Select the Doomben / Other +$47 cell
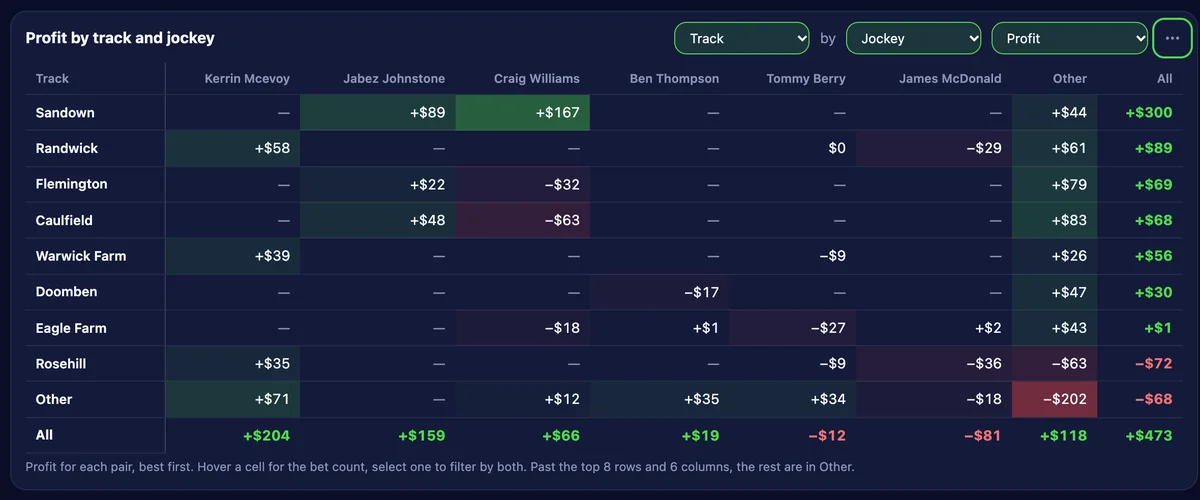The height and width of the screenshot is (500, 1200). click(x=1055, y=292)
